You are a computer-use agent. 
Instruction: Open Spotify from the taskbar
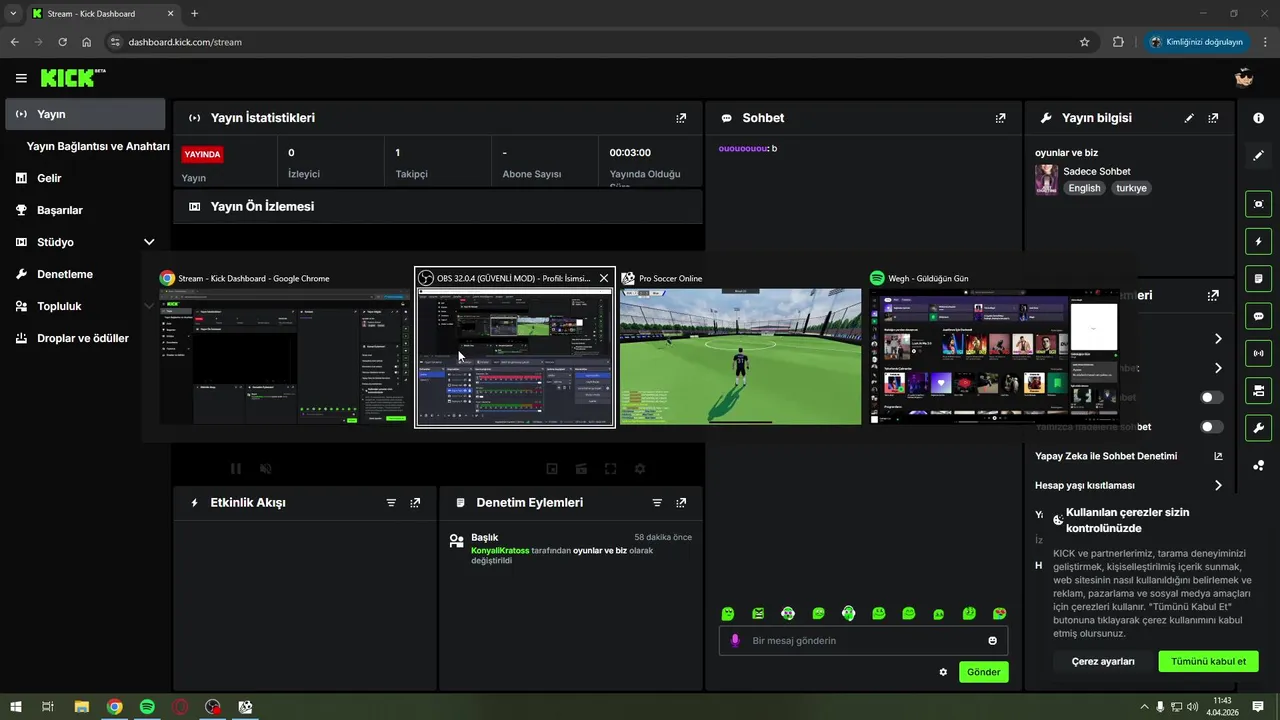pyautogui.click(x=147, y=707)
